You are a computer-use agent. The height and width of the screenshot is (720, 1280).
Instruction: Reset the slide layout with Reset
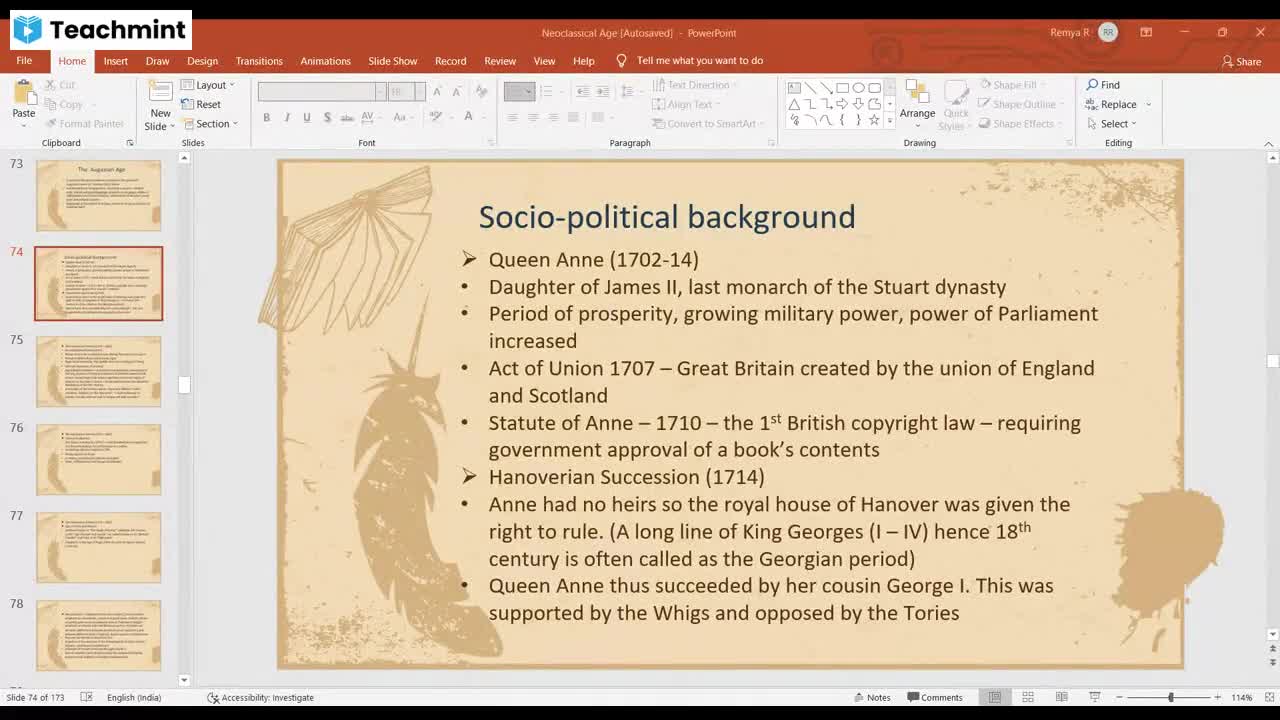tap(201, 104)
